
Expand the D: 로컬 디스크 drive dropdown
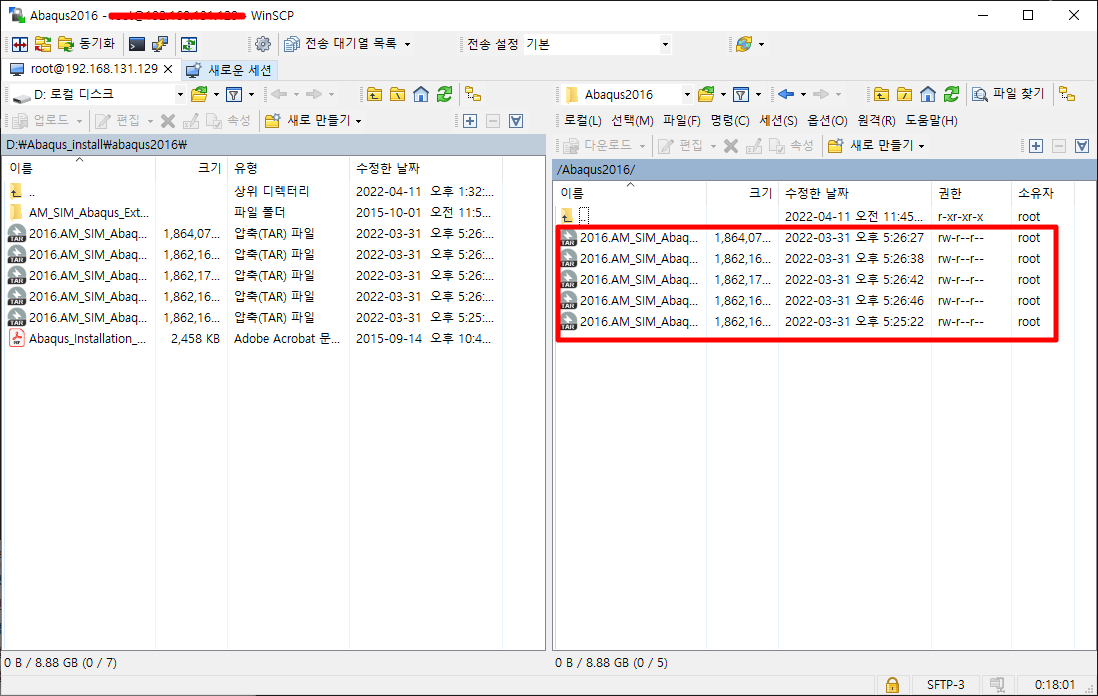point(180,95)
